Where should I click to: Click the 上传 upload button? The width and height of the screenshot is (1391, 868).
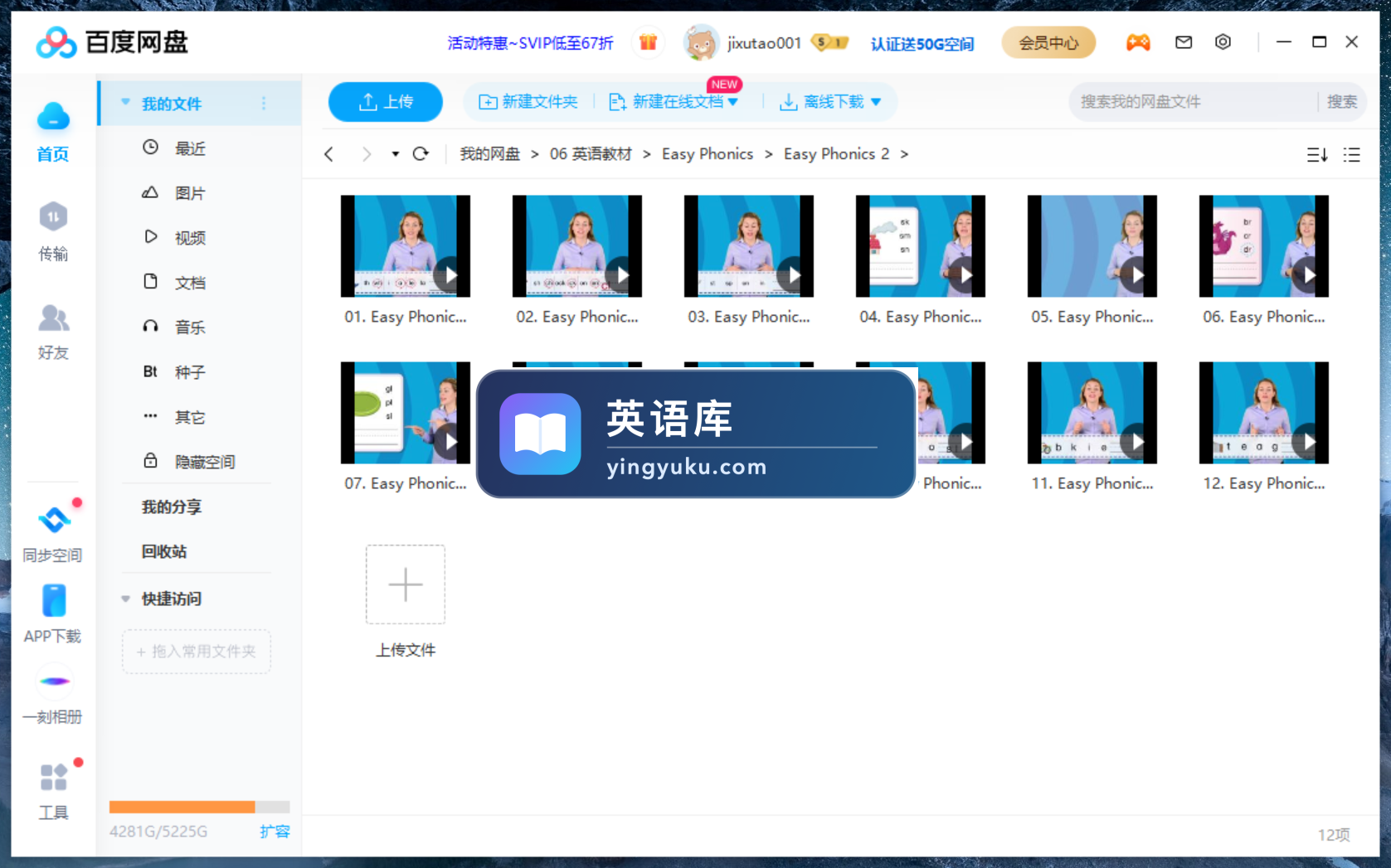(386, 102)
